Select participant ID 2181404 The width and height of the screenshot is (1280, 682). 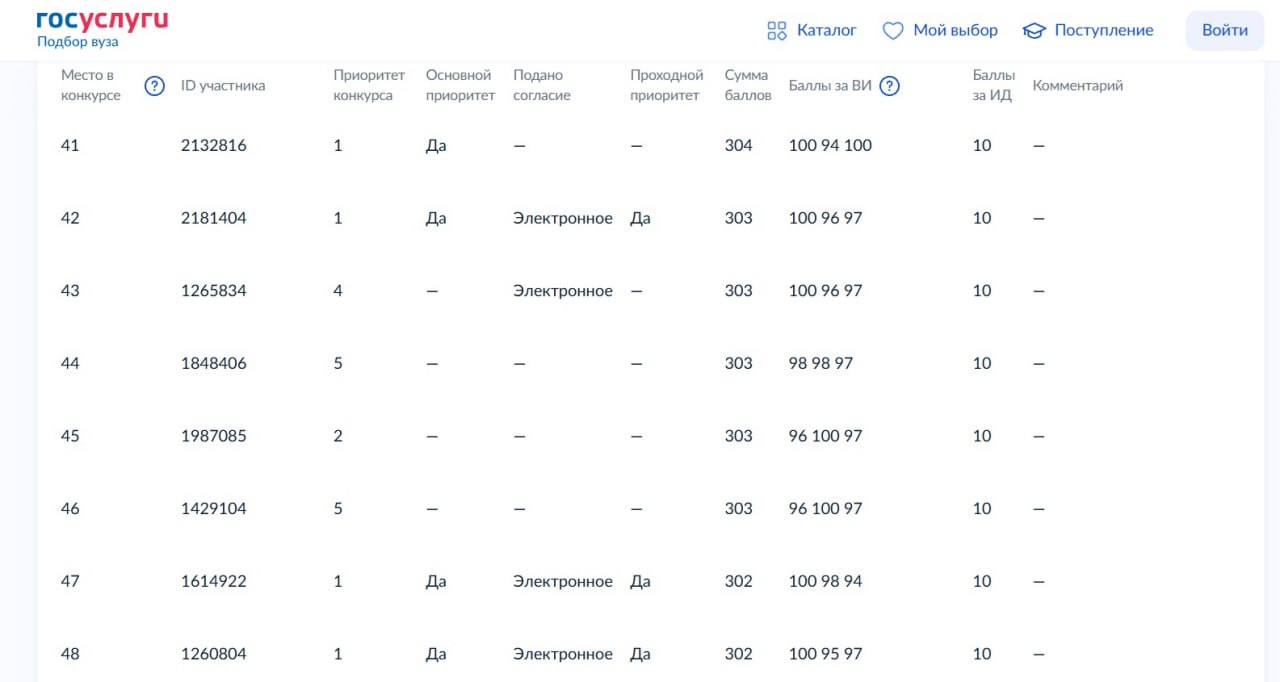214,218
